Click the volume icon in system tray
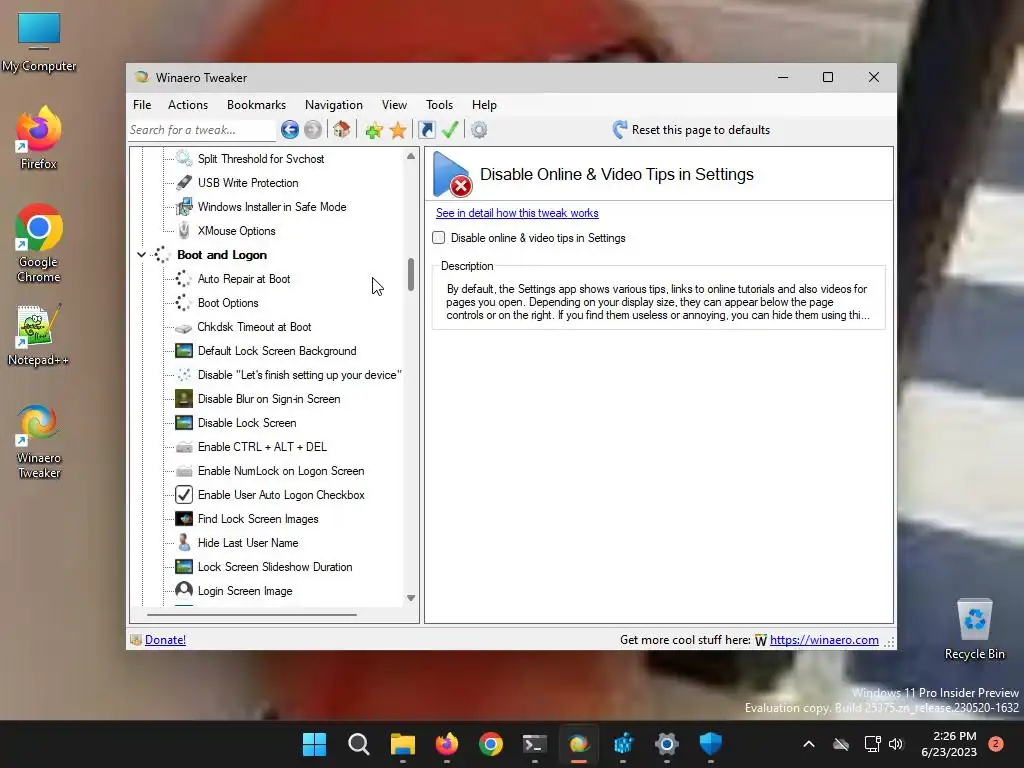Screen dimensions: 1024x768 tap(896, 744)
